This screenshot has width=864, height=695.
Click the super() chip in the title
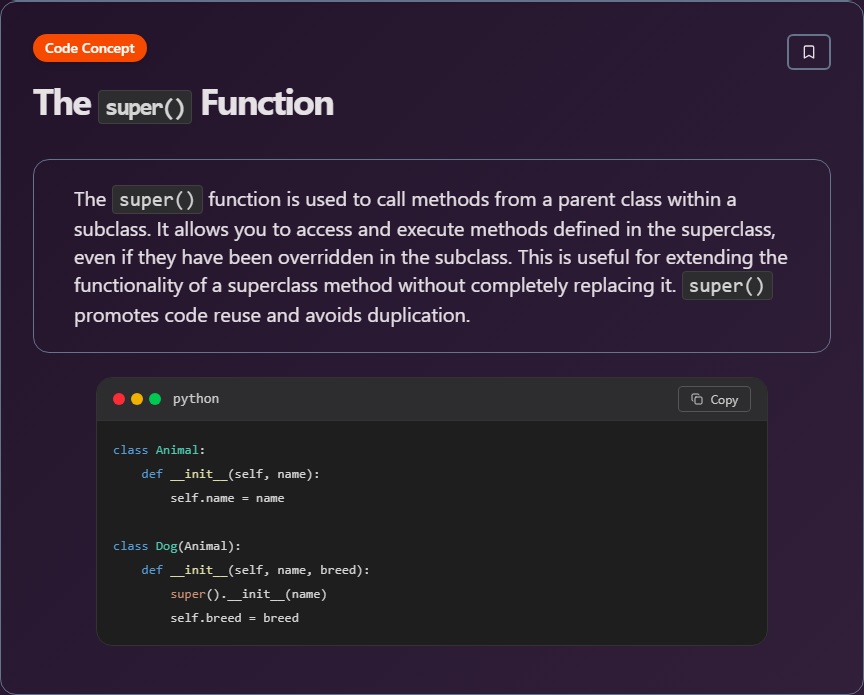click(145, 106)
